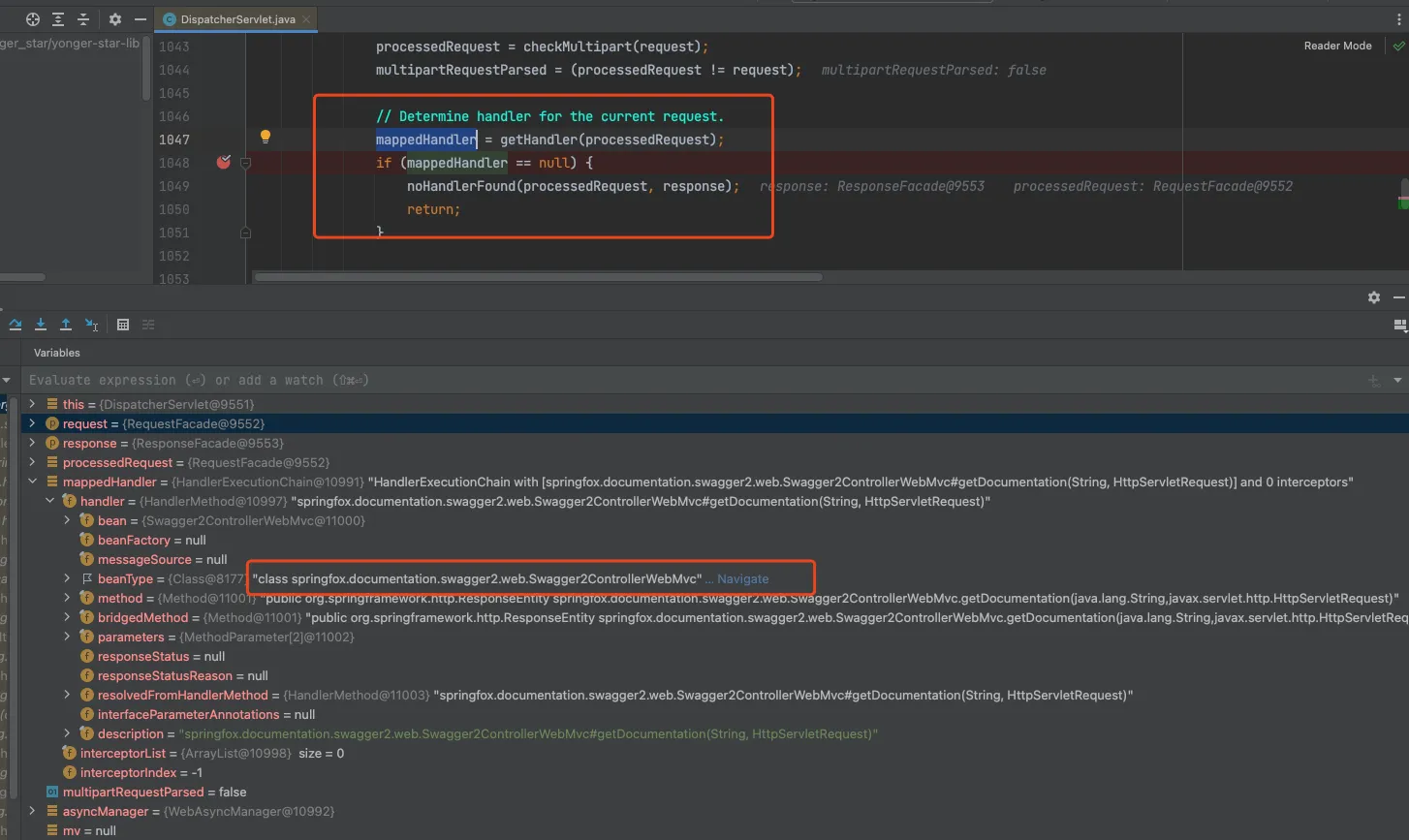This screenshot has width=1409, height=840.
Task: Click the Collapse All icon in project toolbar
Action: (x=83, y=19)
